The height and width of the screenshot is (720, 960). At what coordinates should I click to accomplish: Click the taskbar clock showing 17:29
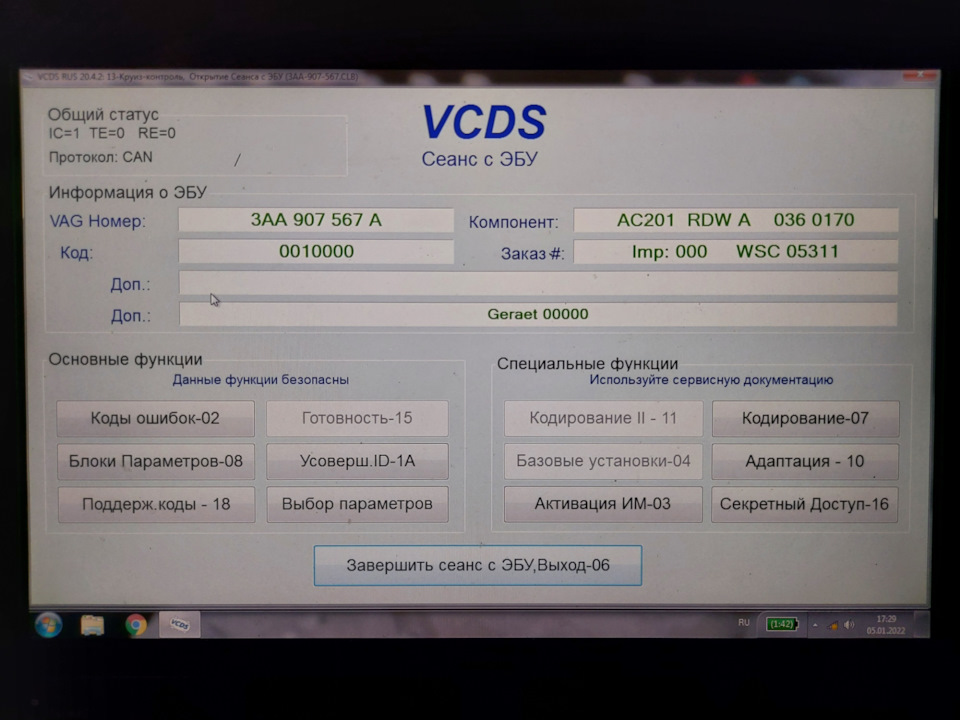click(886, 625)
